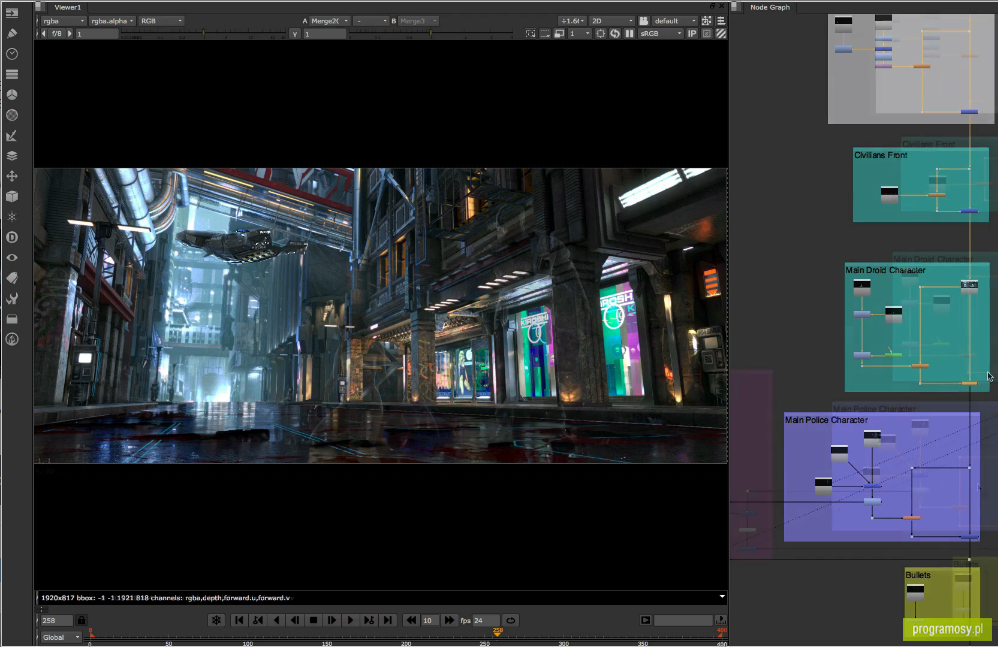Open the Particles nodes icon
Screen dimensions: 998x647
point(11,217)
